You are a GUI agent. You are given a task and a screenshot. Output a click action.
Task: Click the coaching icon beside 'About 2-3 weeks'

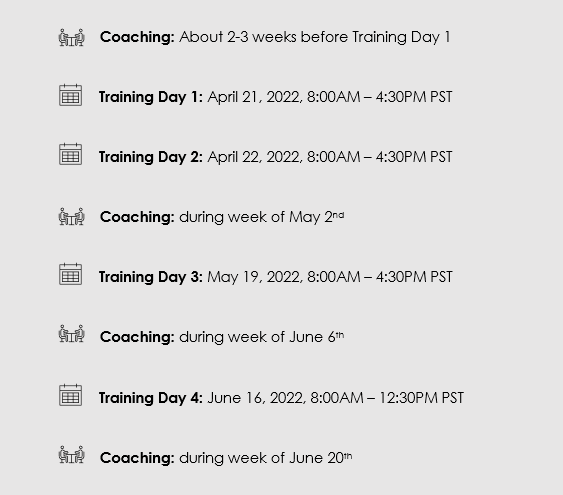click(71, 37)
